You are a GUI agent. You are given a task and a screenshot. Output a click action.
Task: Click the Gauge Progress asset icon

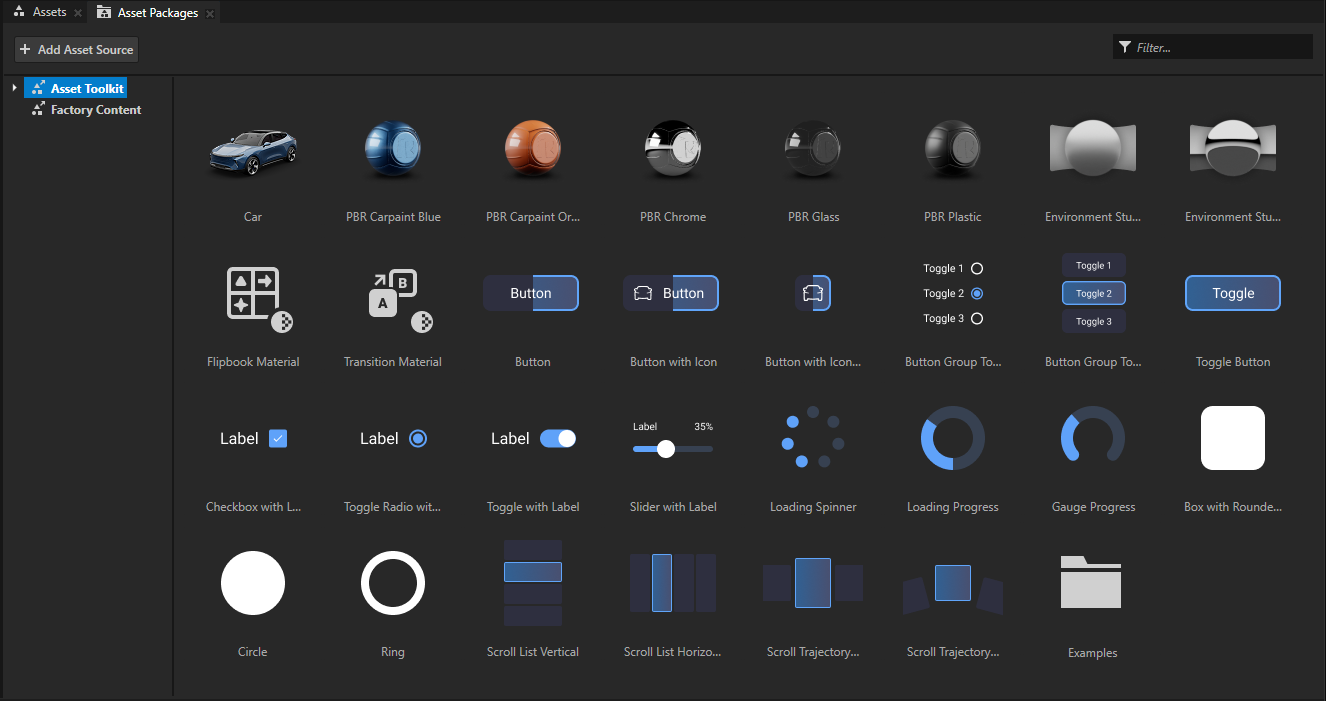(x=1092, y=438)
